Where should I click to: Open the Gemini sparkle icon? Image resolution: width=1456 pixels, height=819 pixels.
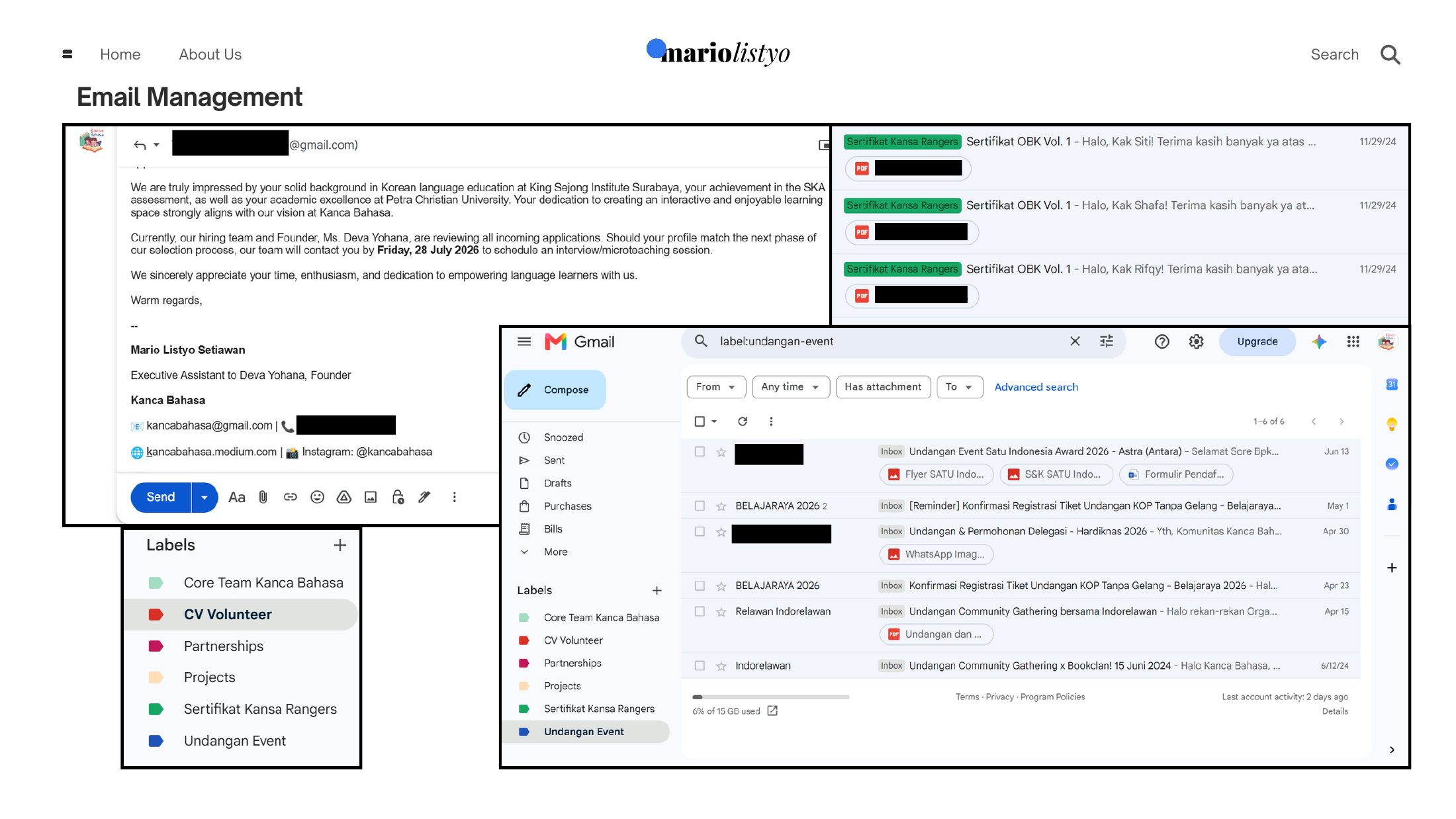[x=1319, y=341]
